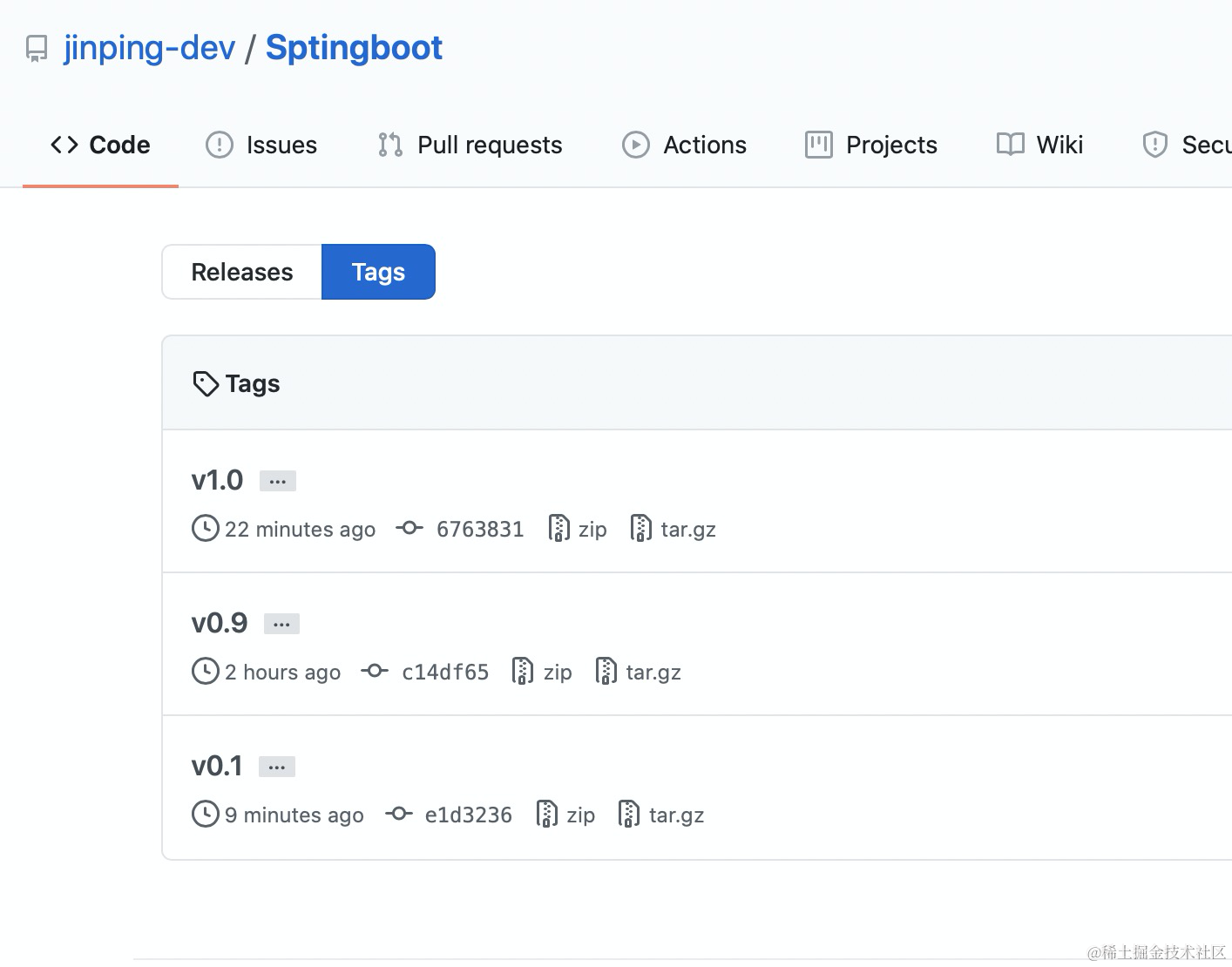Click the Actions play icon
The image size is (1232, 967).
click(x=636, y=145)
